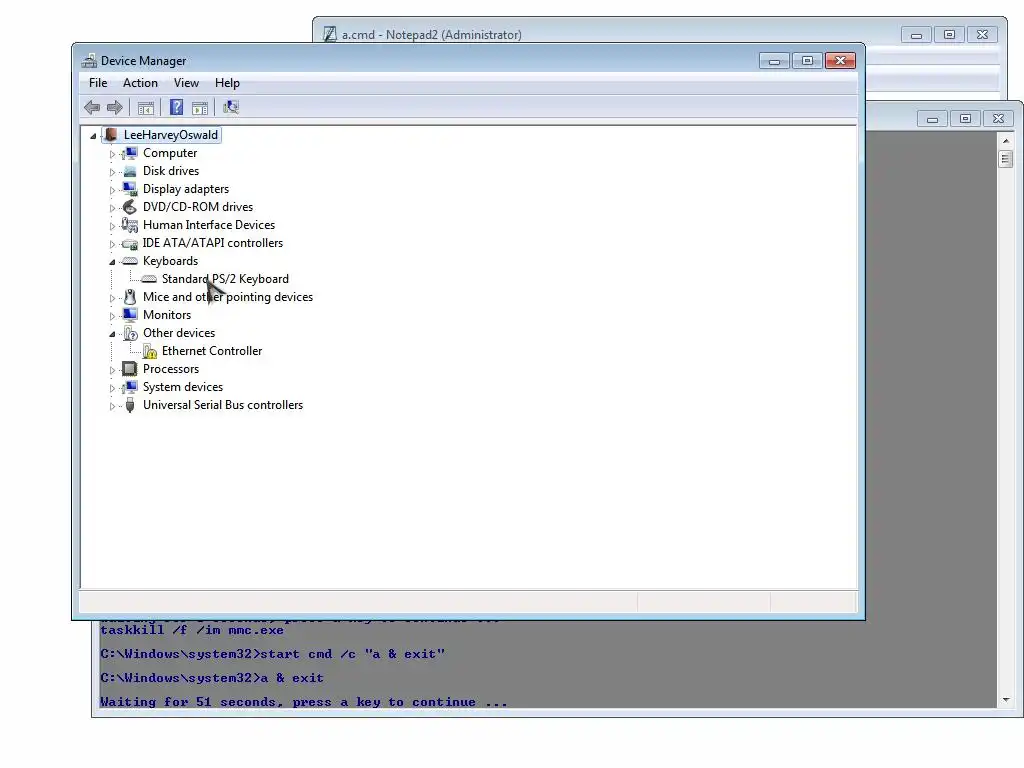The image size is (1024, 768).
Task: Collapse the LeeHarveyOswald root node
Action: click(93, 136)
